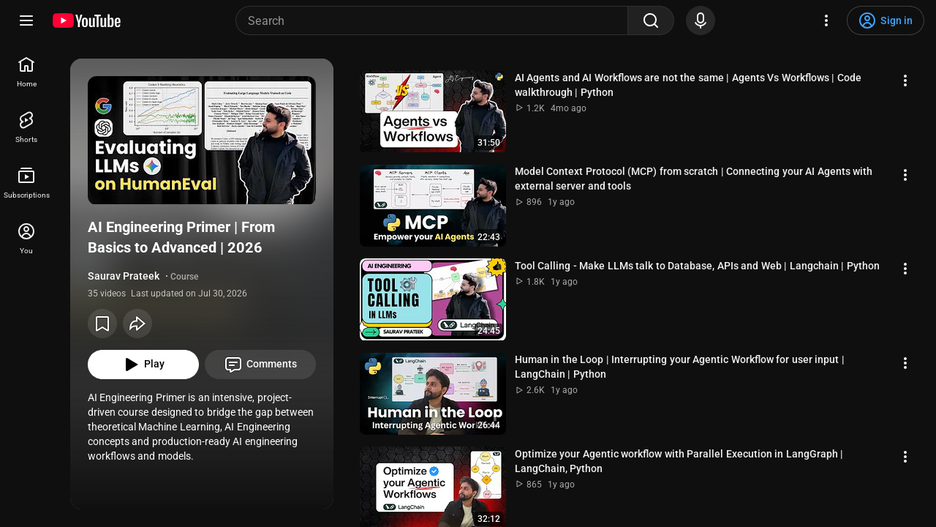The image size is (936, 527).
Task: Open Agents vs Workflows video thumbnail
Action: click(x=433, y=112)
